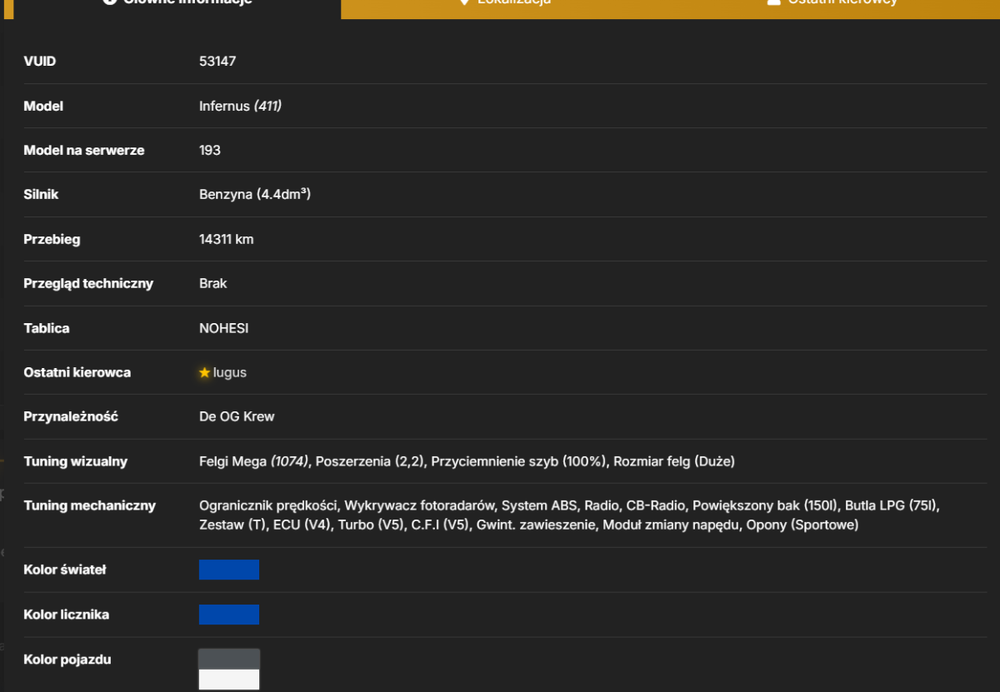The image size is (1000, 692).
Task: Click Opony (Sportowe) tuning entry
Action: click(x=802, y=525)
